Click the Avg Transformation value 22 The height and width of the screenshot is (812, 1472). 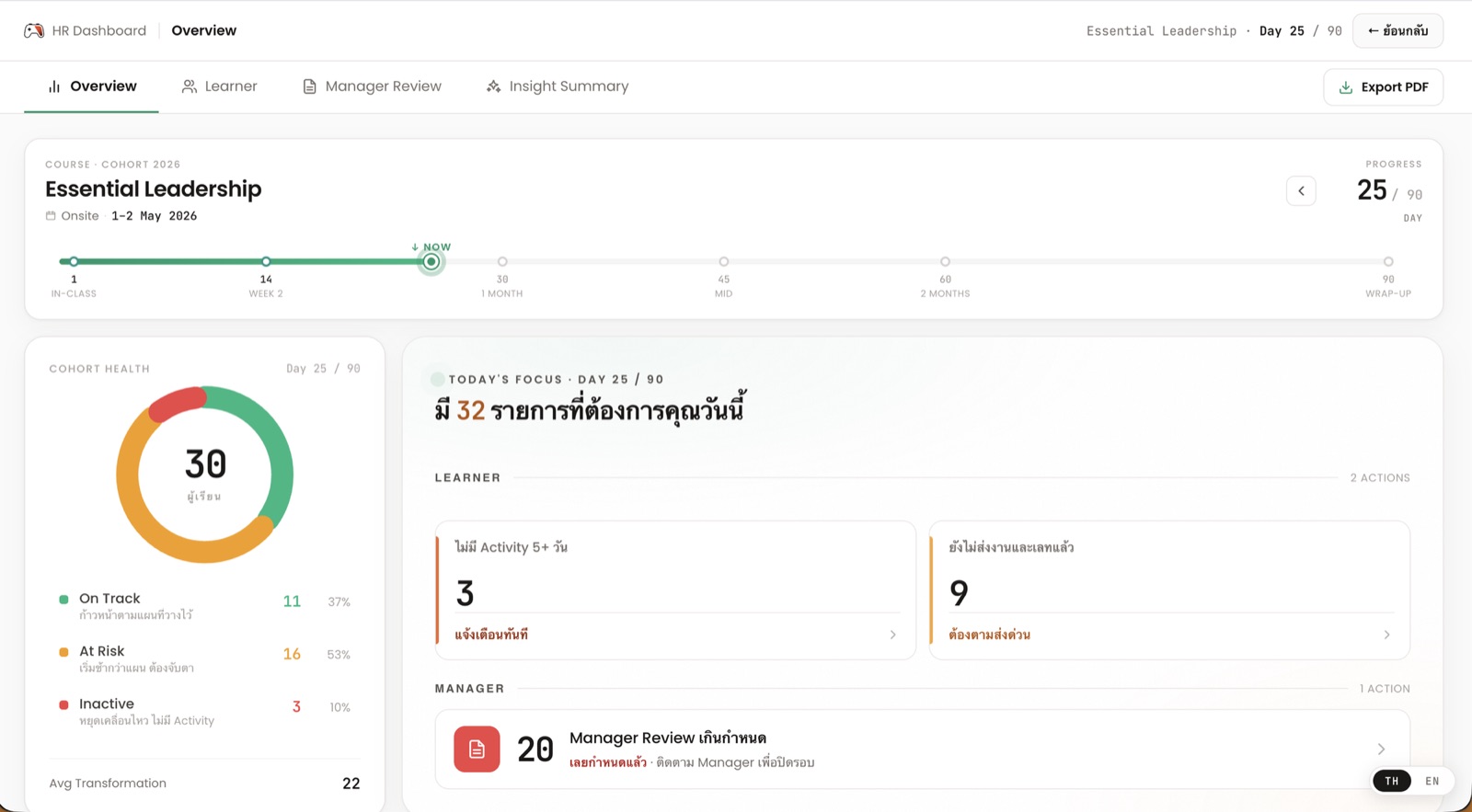coord(351,783)
